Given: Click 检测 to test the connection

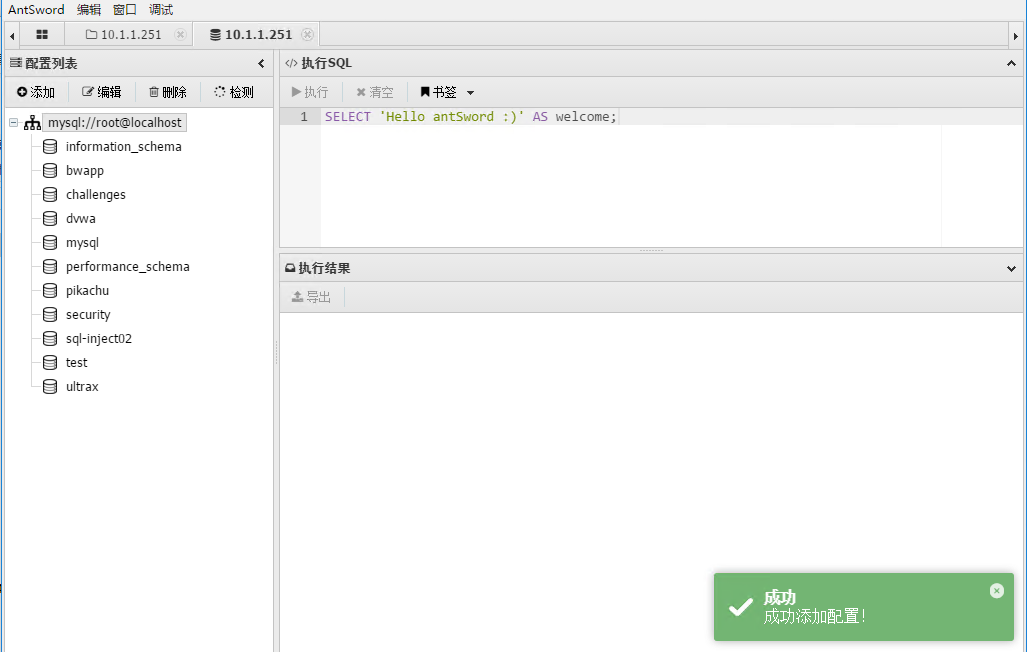Looking at the screenshot, I should tap(234, 92).
